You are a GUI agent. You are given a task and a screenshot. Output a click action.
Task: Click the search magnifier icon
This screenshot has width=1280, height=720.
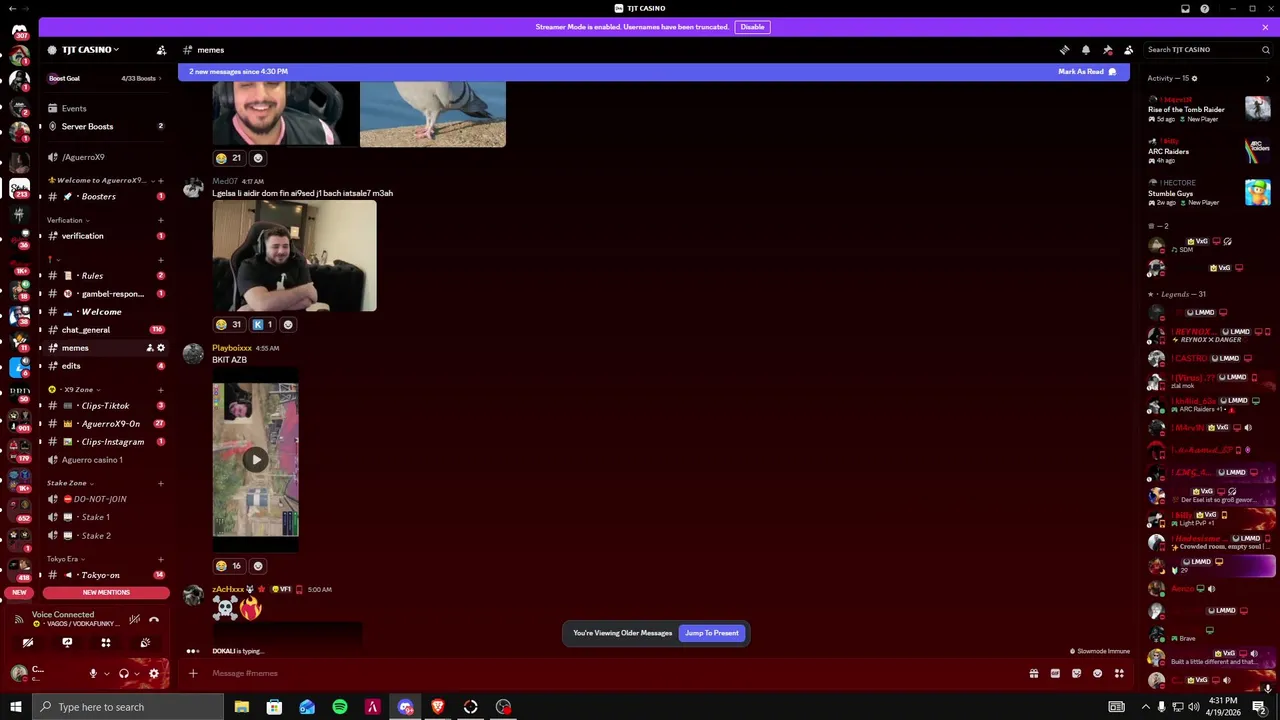pos(1265,50)
